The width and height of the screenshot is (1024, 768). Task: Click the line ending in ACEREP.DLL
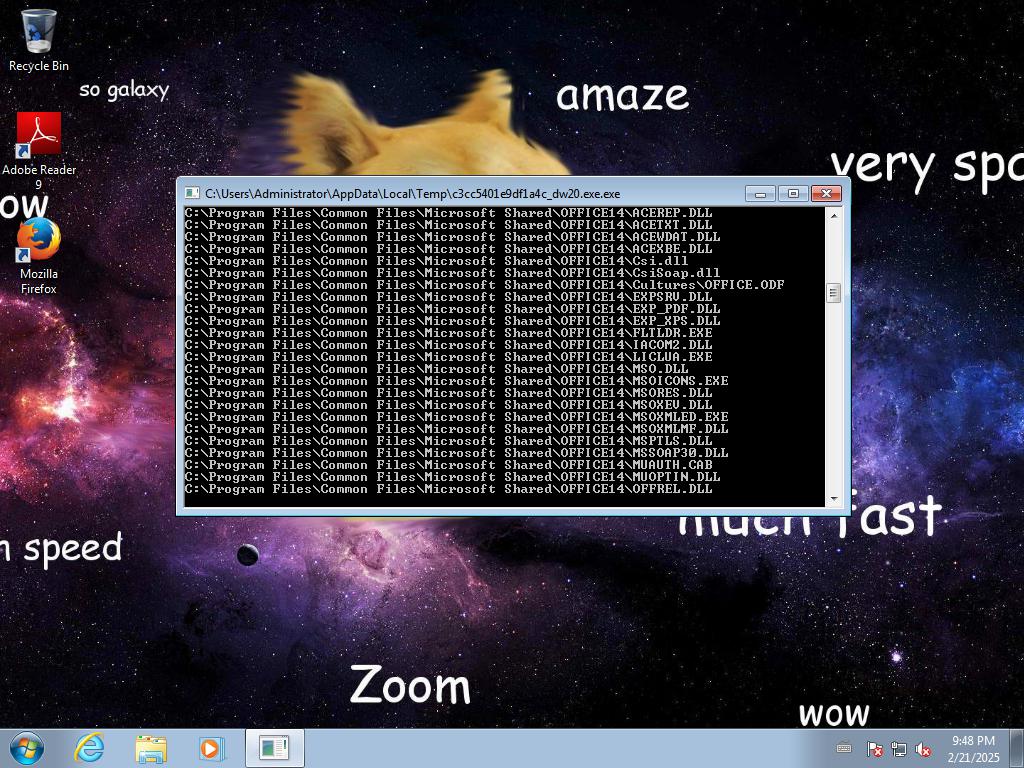point(448,213)
